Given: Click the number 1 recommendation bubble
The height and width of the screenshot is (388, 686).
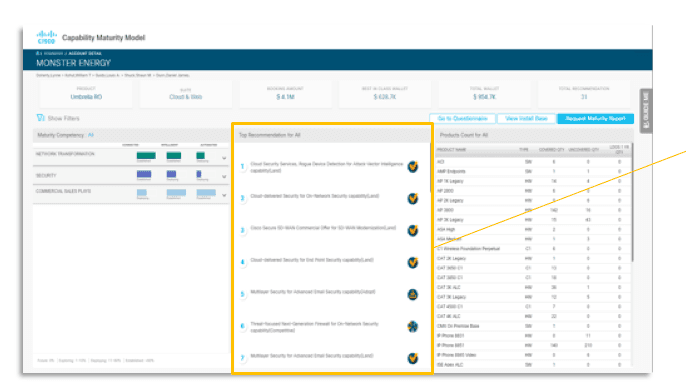Looking at the screenshot, I should click(242, 167).
